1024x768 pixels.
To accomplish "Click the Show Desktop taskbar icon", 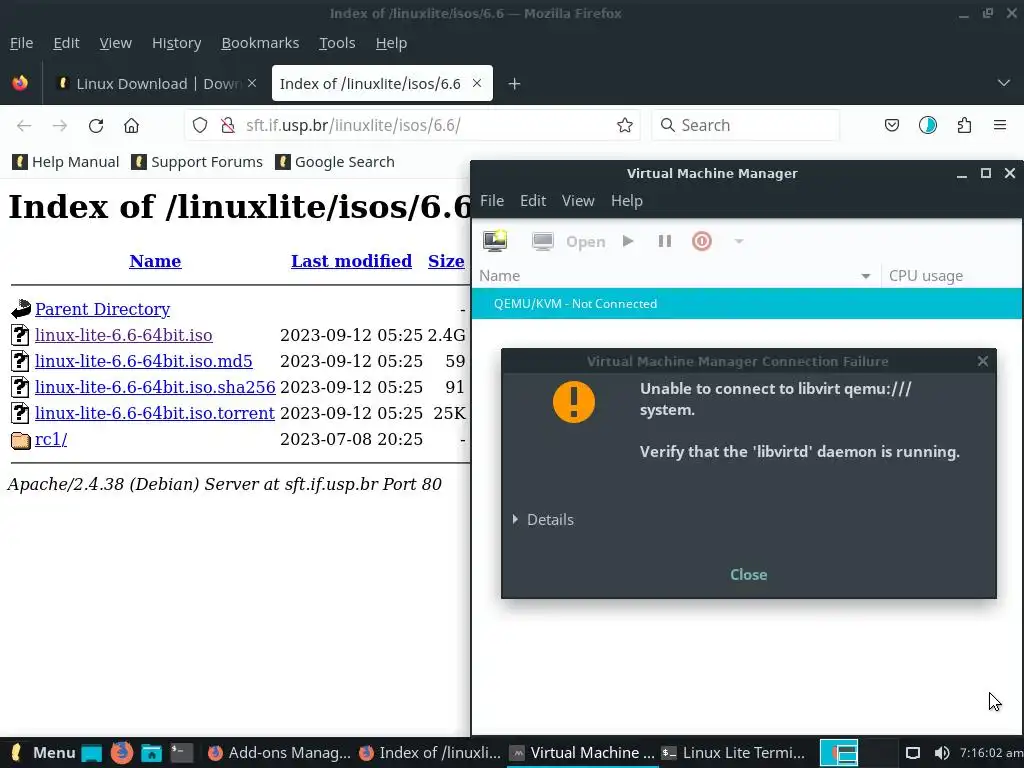I will [91, 754].
